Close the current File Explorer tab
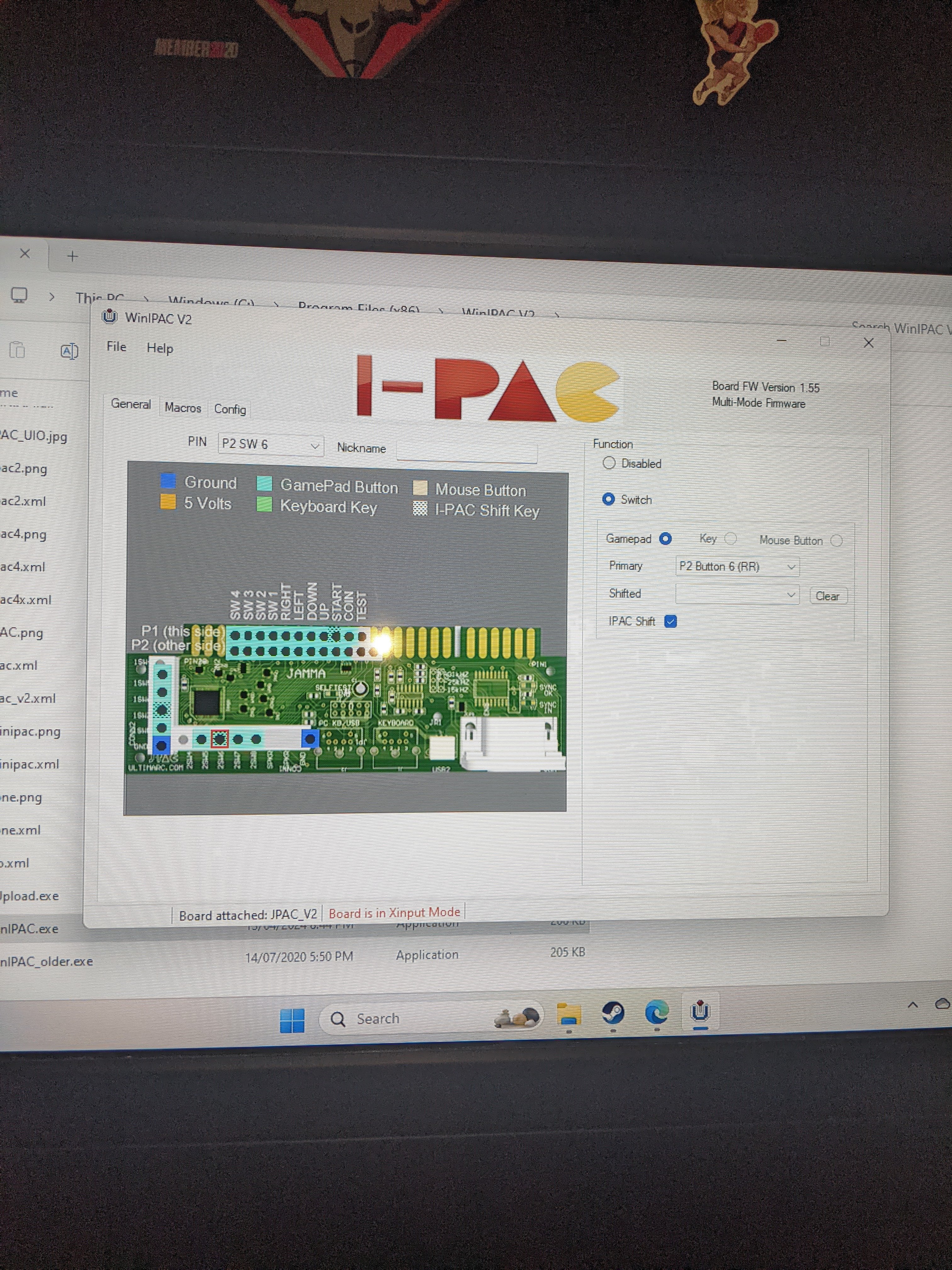Screen dimensions: 952x1270 (x=25, y=253)
